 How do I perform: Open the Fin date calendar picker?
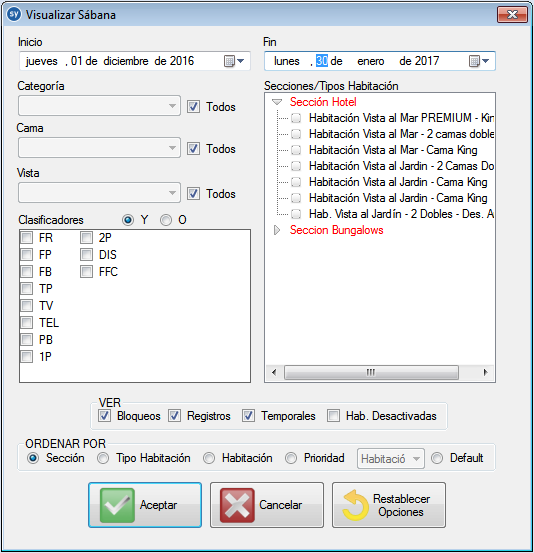click(479, 61)
